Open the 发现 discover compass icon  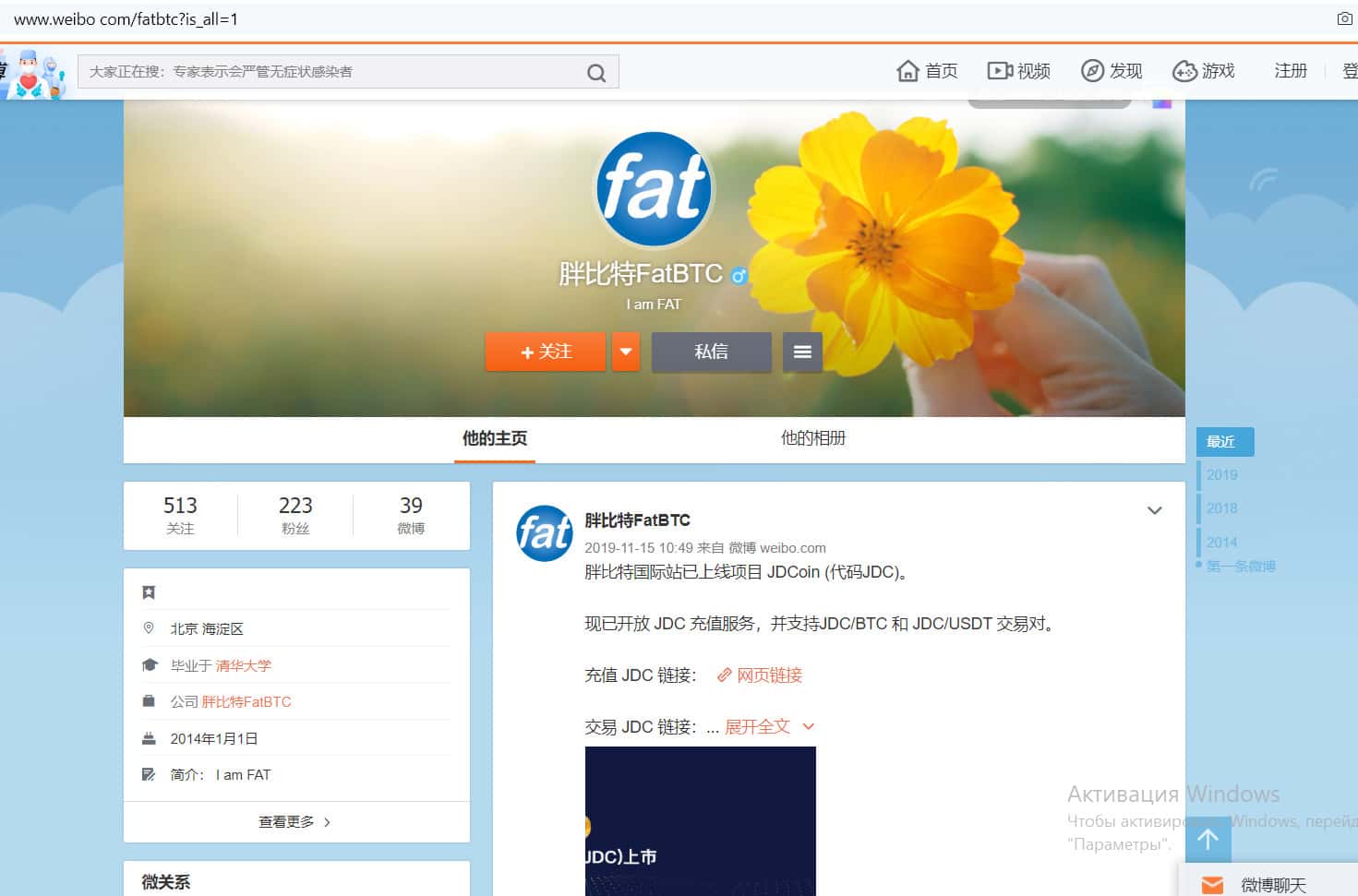point(1092,71)
